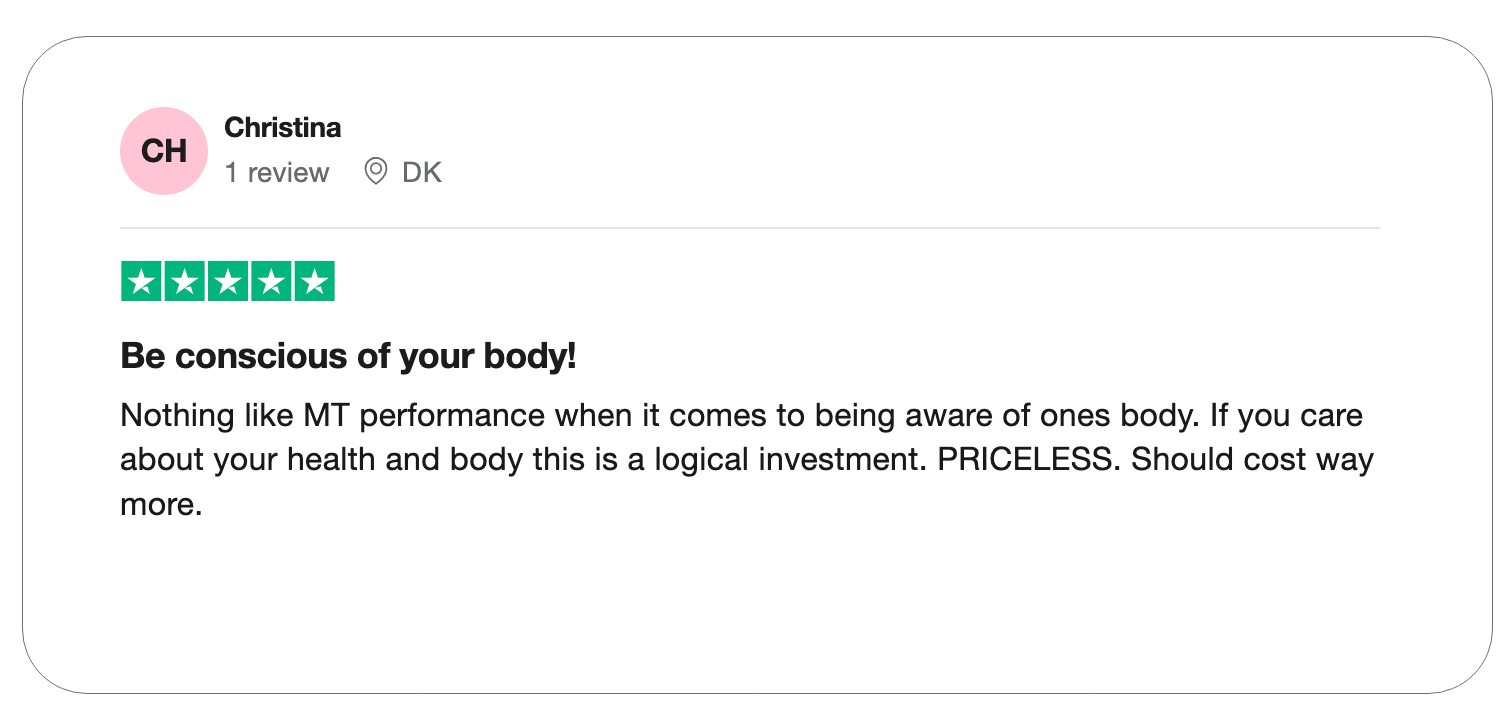Click the pink CH avatar circle
The width and height of the screenshot is (1506, 714).
[164, 151]
